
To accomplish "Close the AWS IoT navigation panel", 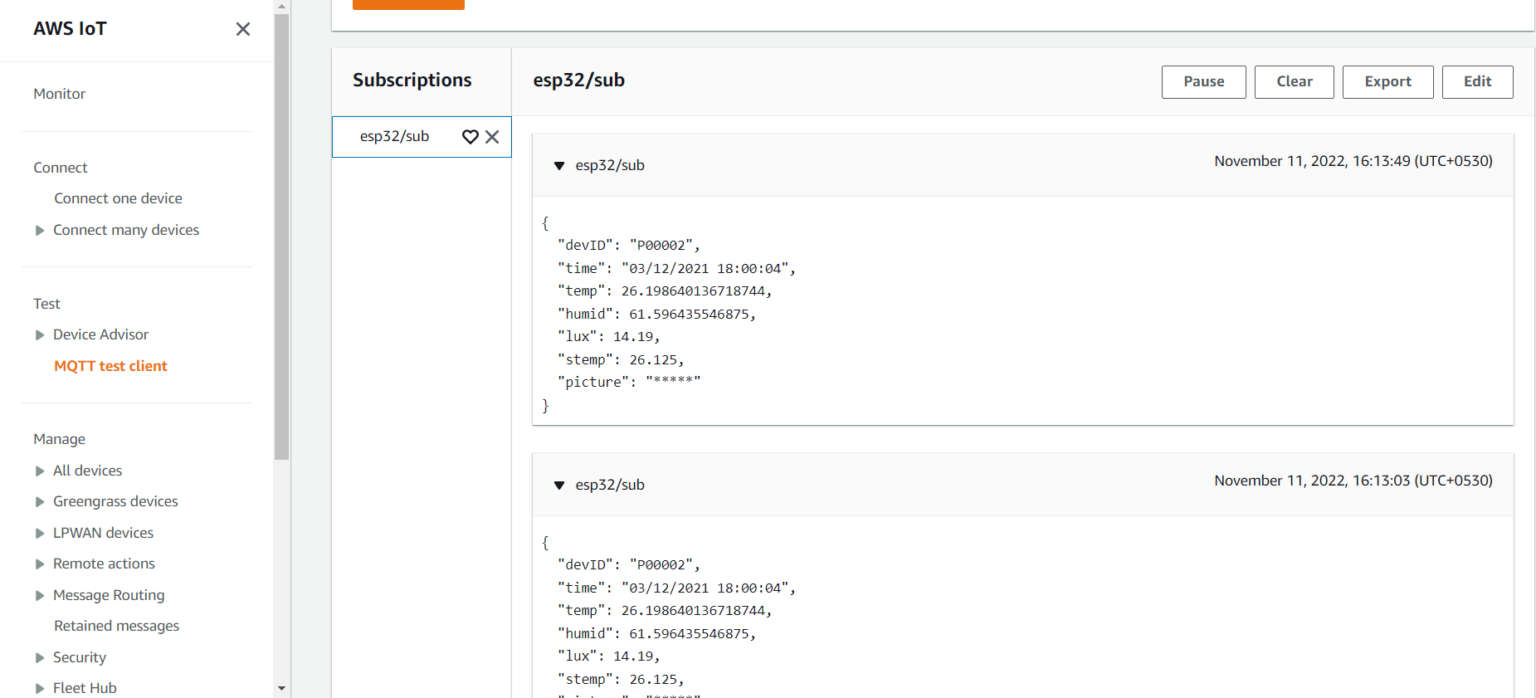I will 242,29.
